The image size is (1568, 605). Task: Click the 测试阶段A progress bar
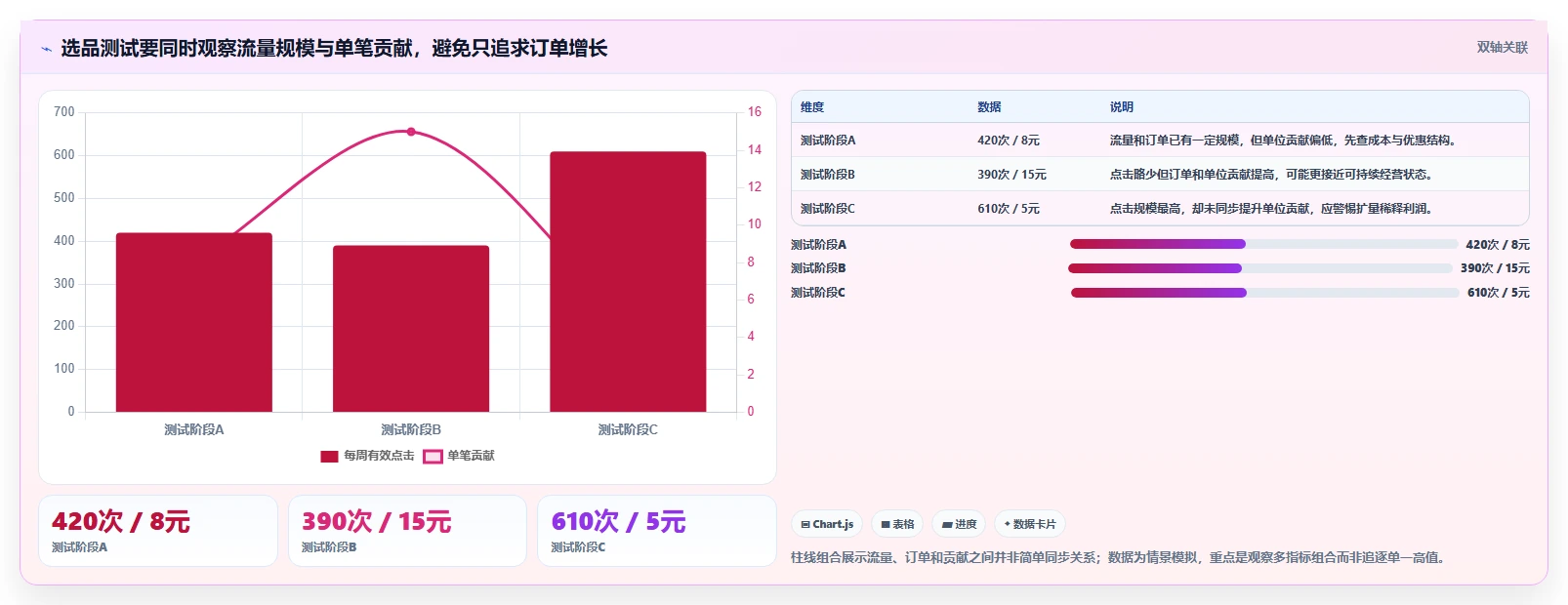tap(1264, 244)
